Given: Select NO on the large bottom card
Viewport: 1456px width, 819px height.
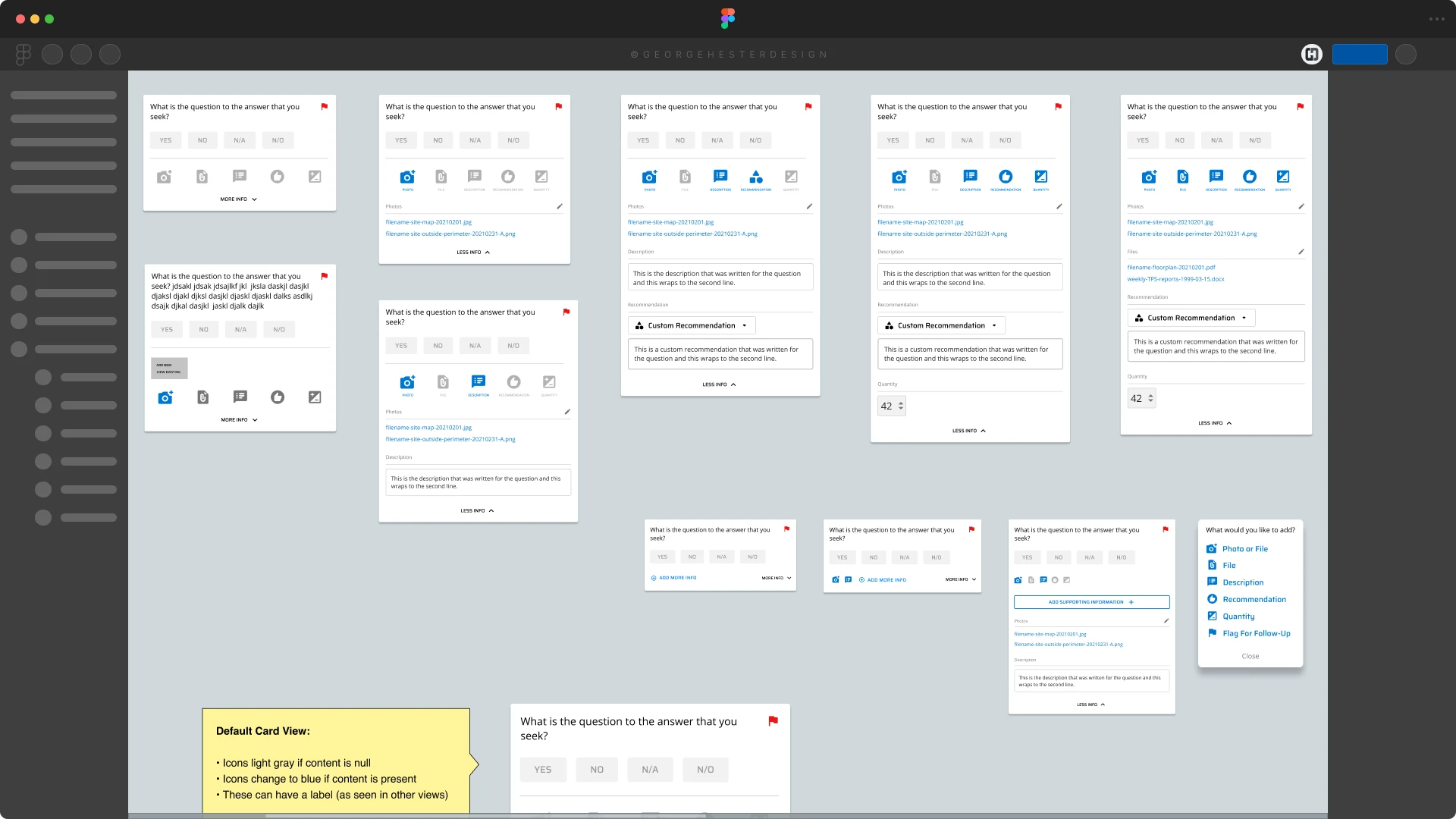Looking at the screenshot, I should click(597, 770).
